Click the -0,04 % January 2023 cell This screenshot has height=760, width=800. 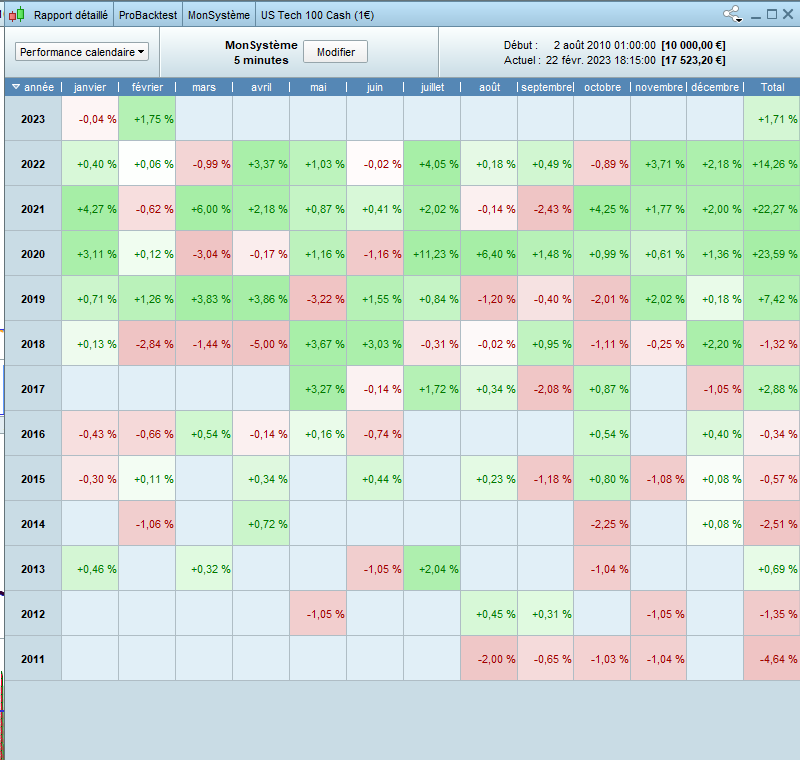90,119
